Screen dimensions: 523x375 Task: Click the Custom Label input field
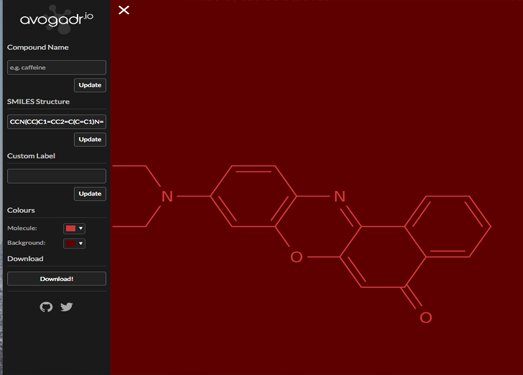pyautogui.click(x=57, y=176)
